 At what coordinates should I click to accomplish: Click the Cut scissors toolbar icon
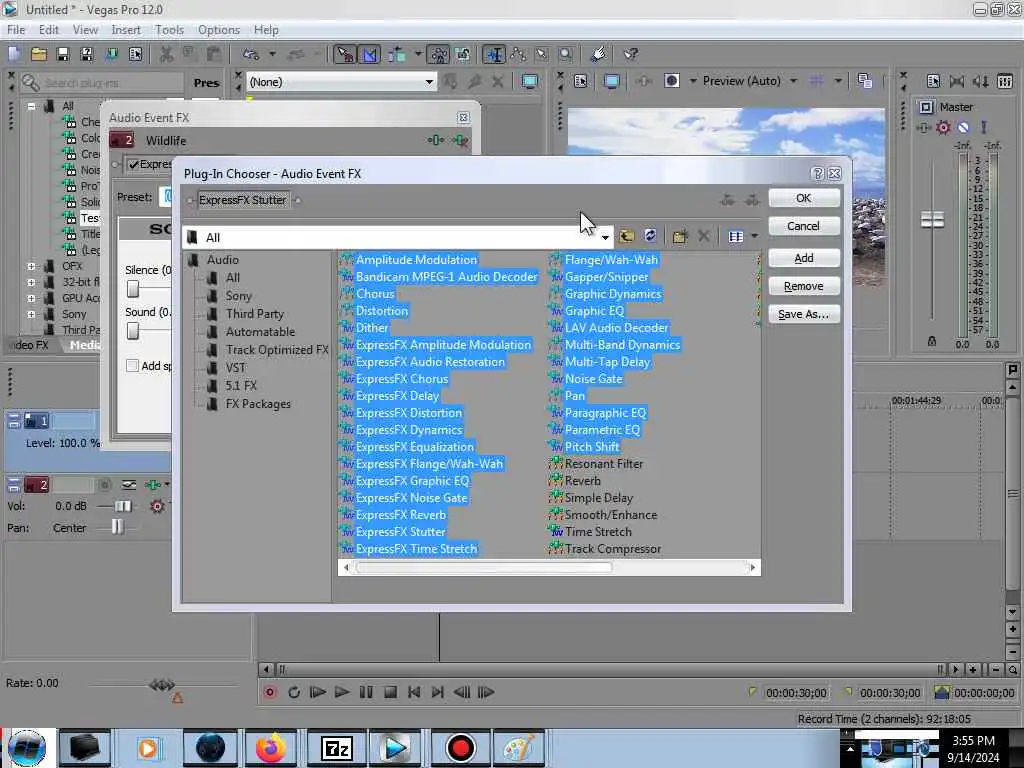click(x=167, y=54)
